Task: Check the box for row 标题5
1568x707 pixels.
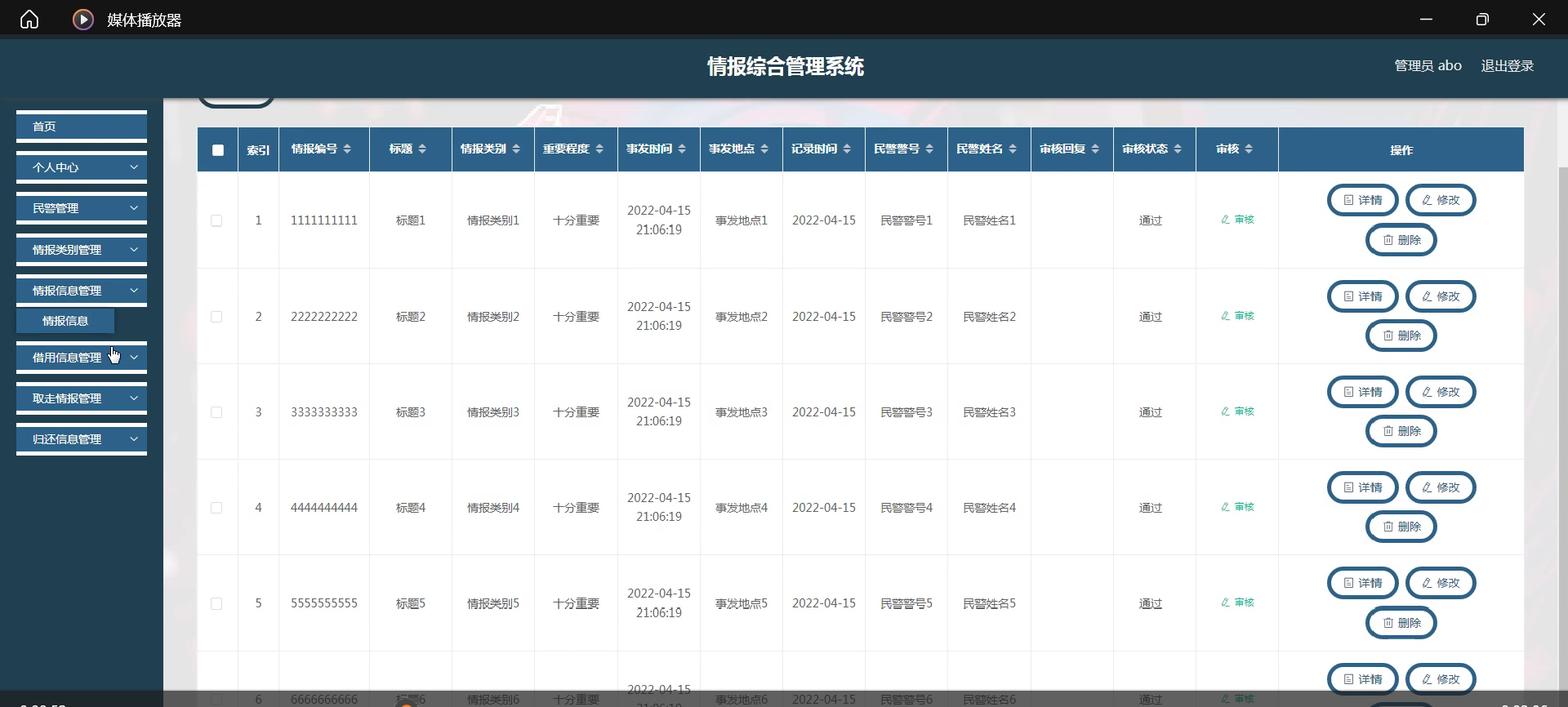Action: click(x=216, y=603)
